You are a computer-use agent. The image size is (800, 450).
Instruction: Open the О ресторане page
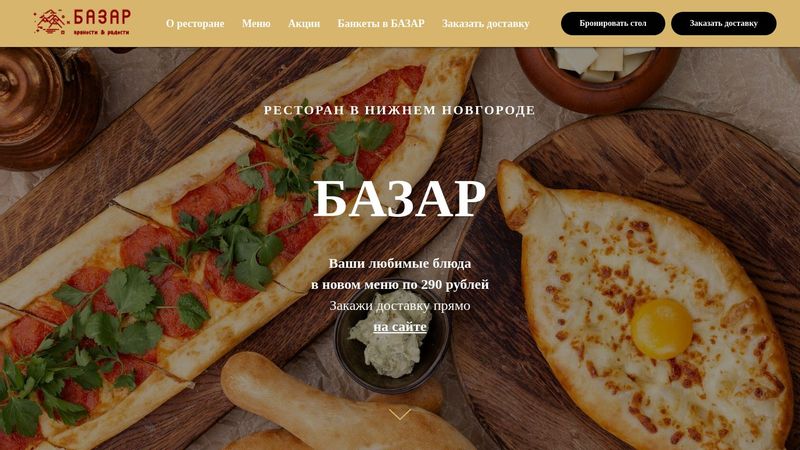[x=195, y=23]
